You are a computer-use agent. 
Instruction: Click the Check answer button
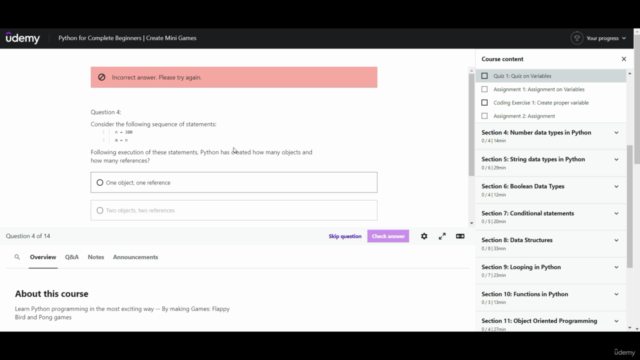[x=388, y=236]
